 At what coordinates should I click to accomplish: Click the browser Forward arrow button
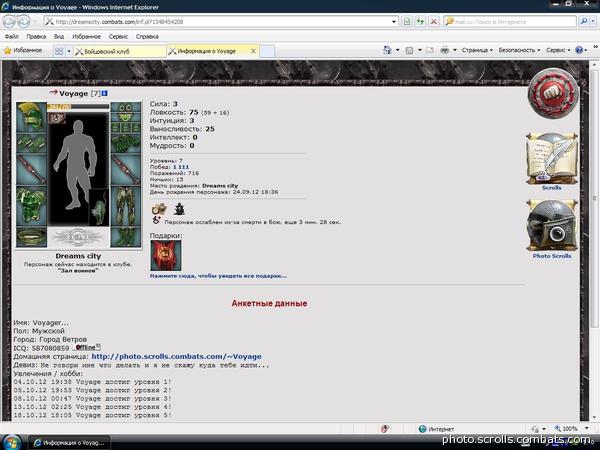coord(24,21)
